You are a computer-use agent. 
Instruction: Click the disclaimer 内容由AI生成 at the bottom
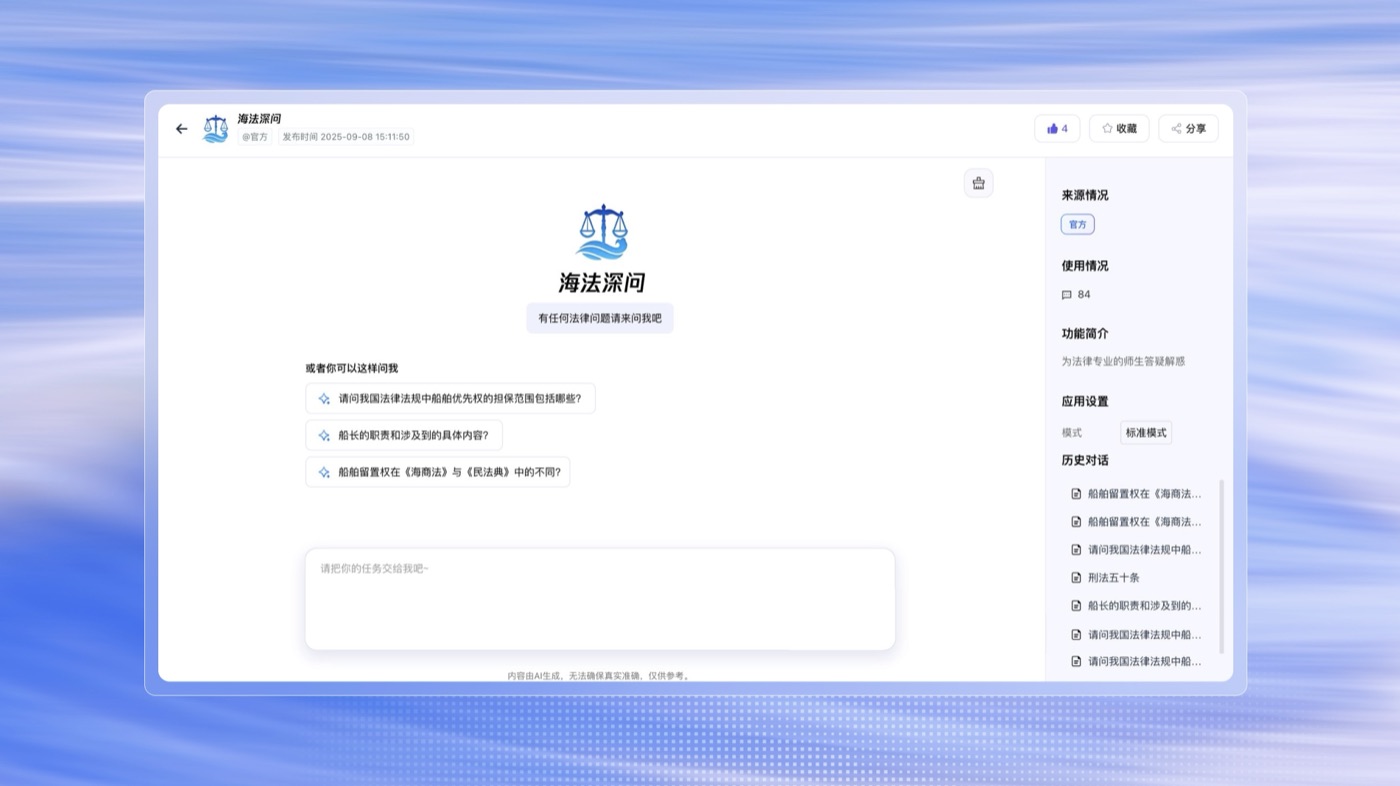(599, 676)
